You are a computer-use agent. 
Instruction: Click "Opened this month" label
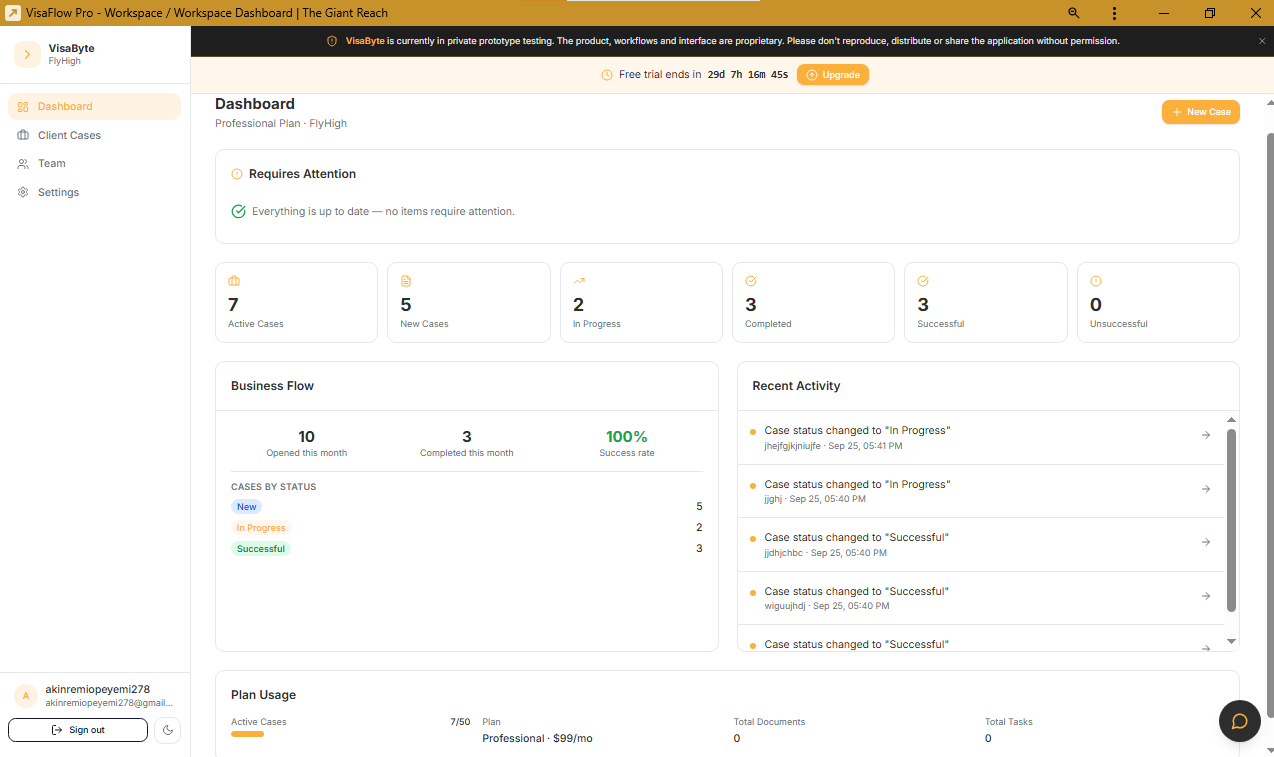point(307,453)
